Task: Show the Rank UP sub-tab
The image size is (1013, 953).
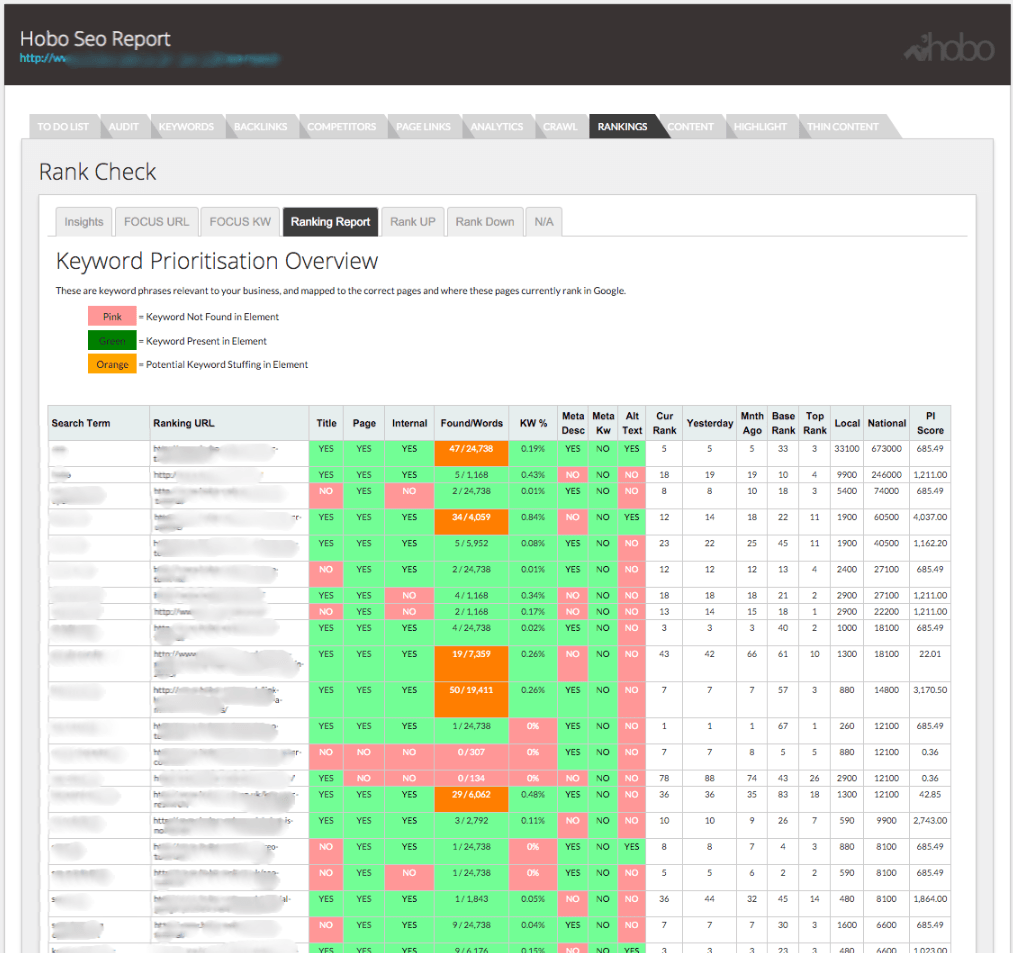Action: click(413, 222)
